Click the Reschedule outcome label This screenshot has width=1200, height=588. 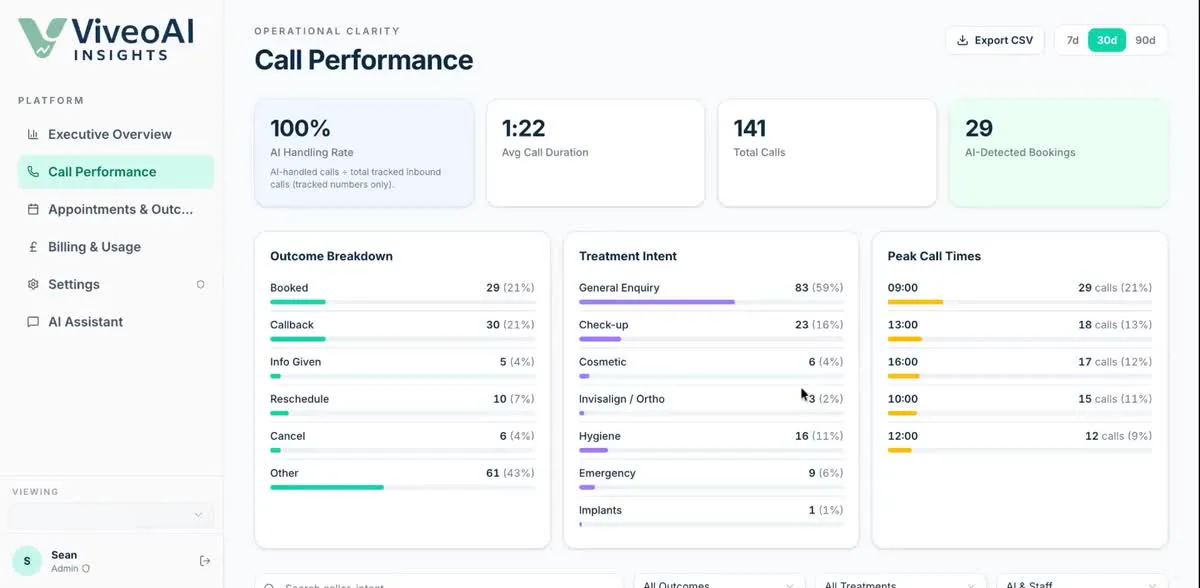[299, 399]
